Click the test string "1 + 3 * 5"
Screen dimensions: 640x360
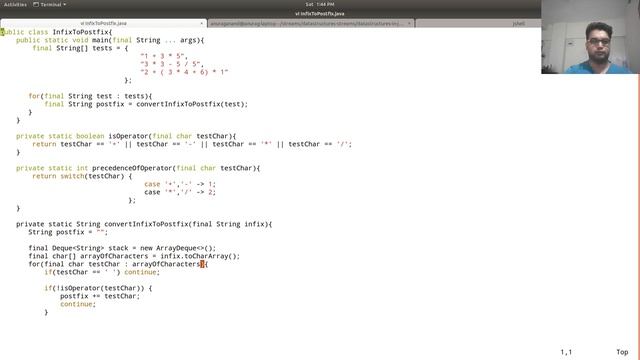164,56
